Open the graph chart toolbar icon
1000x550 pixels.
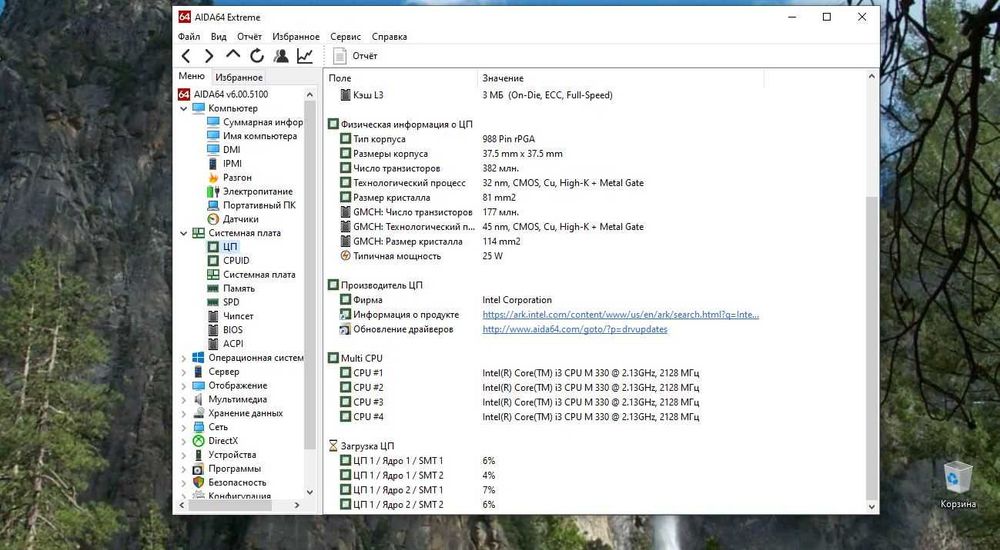(305, 56)
